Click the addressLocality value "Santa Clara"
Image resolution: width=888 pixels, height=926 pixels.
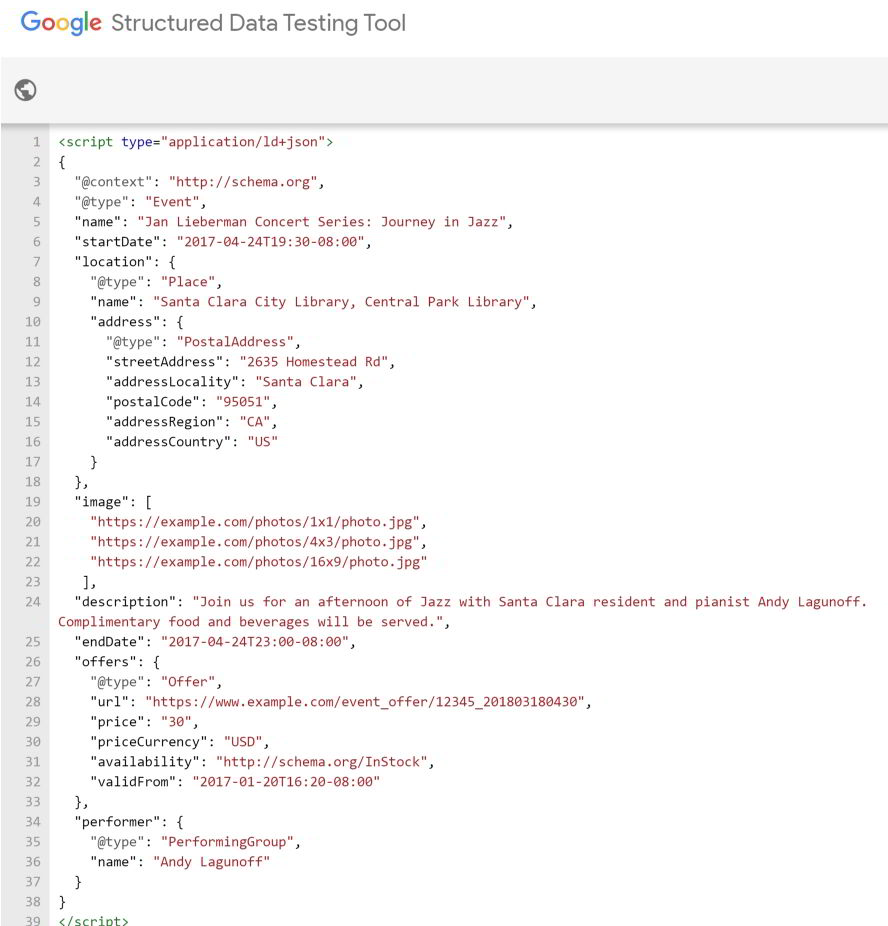pos(306,382)
